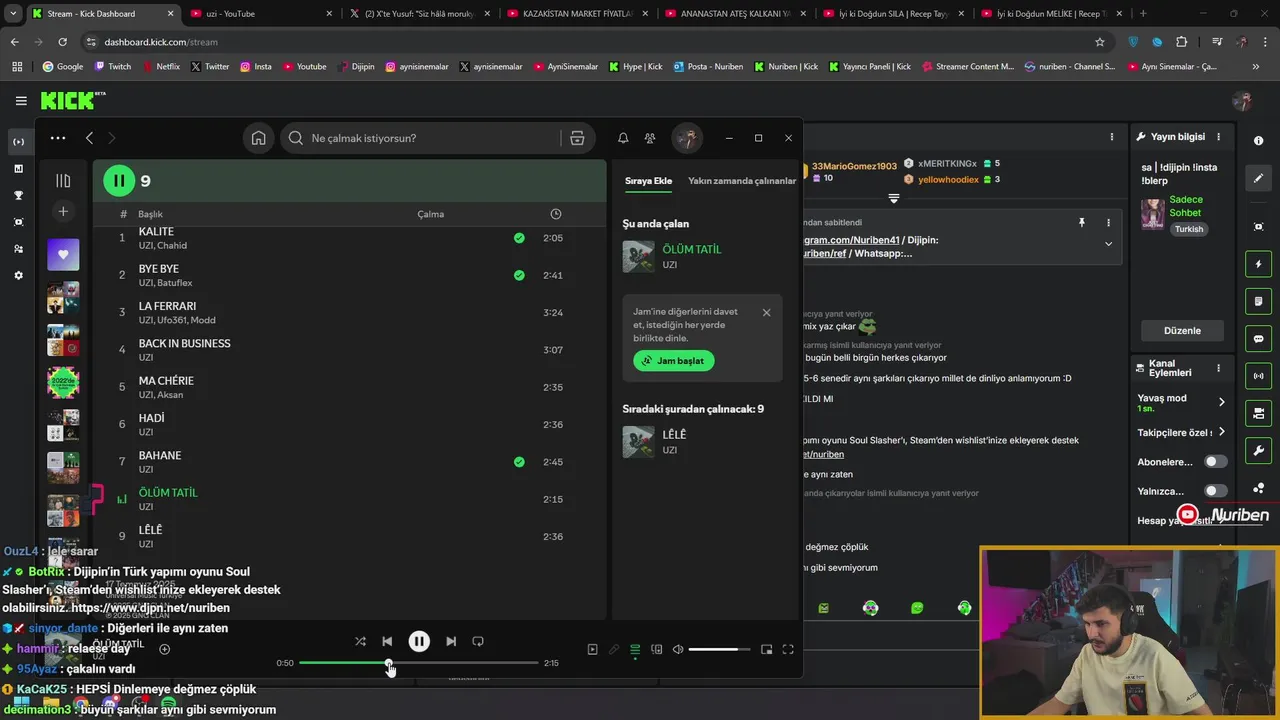Click the Spotify home icon
The image size is (1280, 720).
[x=258, y=138]
